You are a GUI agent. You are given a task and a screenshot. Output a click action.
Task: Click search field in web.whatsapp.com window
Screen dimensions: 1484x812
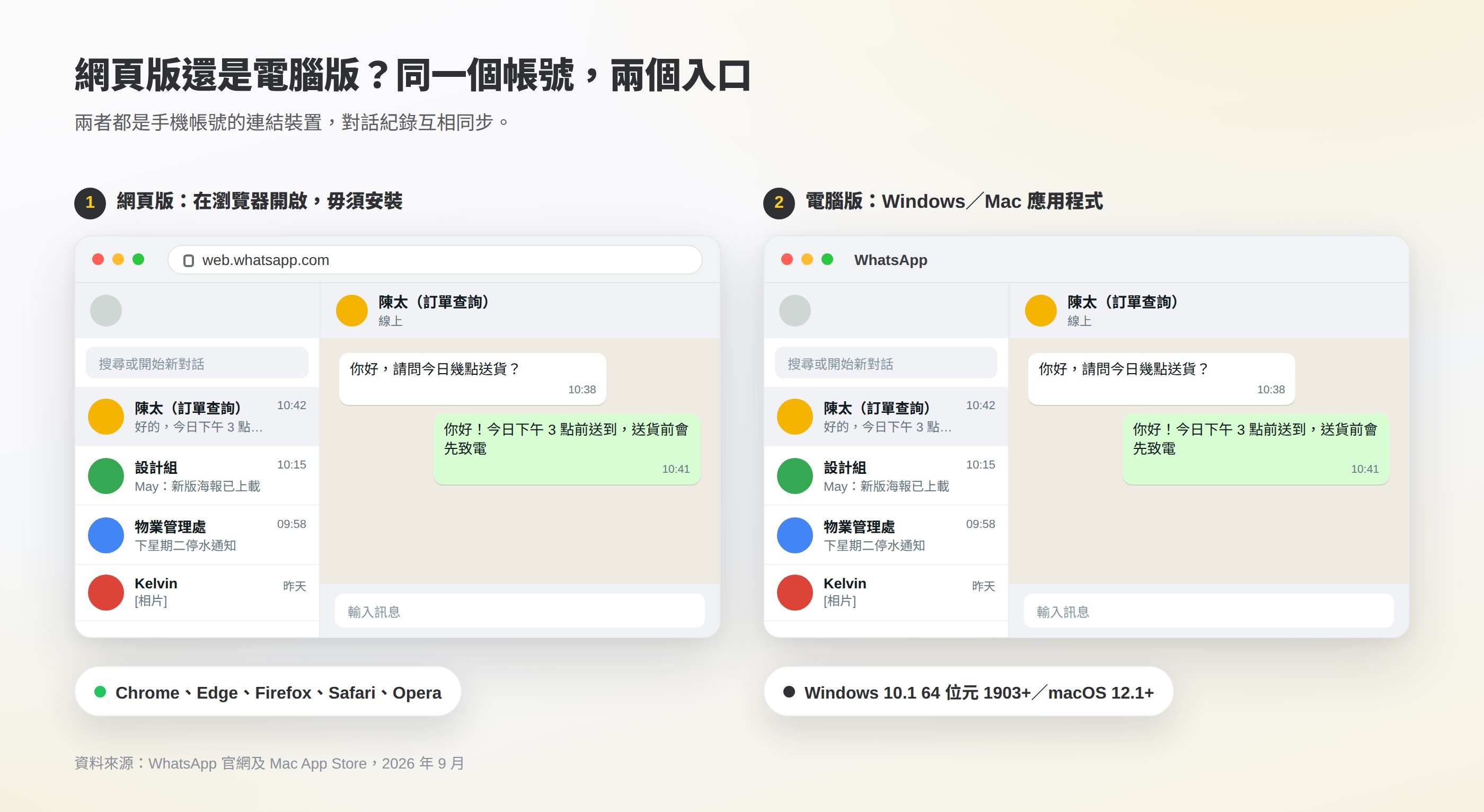(197, 364)
